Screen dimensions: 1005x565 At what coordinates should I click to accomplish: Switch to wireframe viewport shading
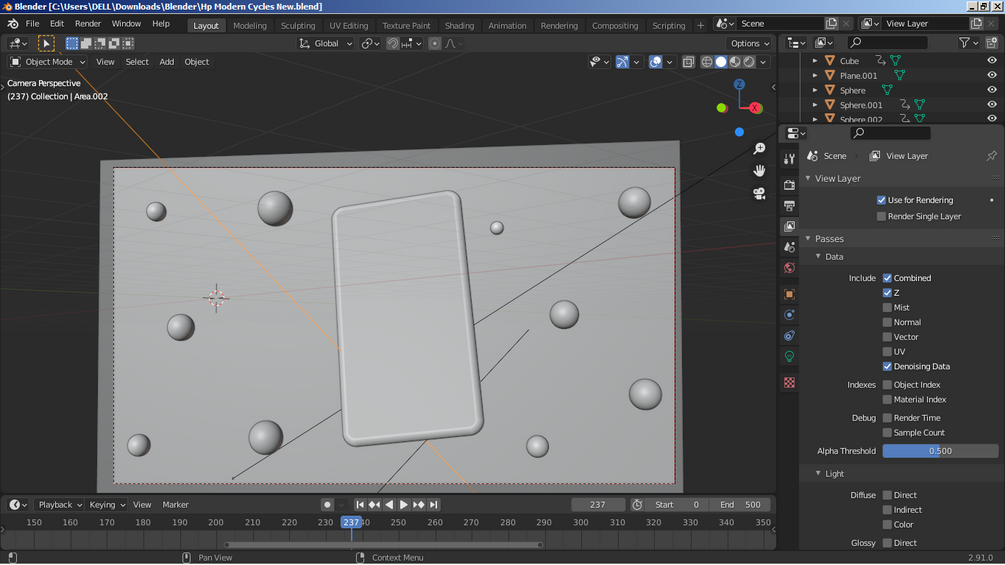point(706,62)
